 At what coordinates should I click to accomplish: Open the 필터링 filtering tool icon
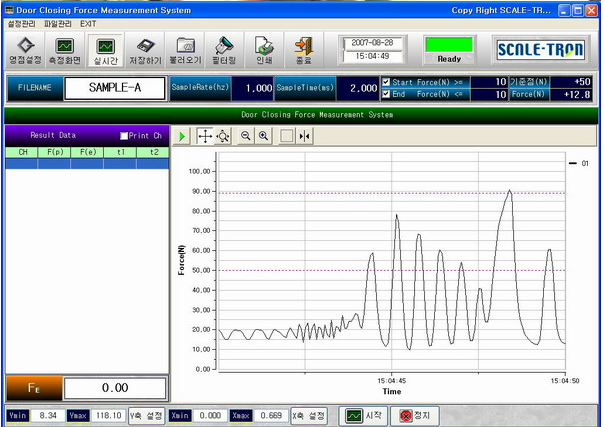pyautogui.click(x=224, y=51)
